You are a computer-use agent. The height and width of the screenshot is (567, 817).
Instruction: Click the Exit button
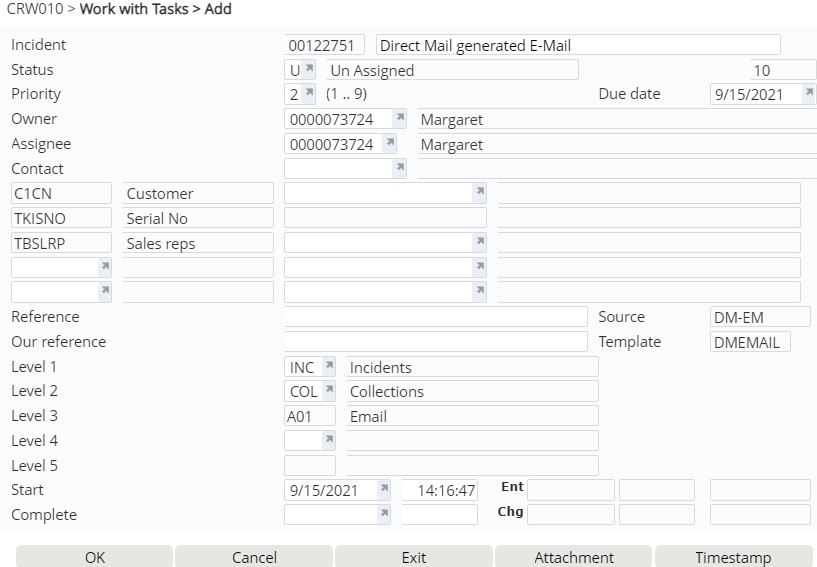coord(414,557)
